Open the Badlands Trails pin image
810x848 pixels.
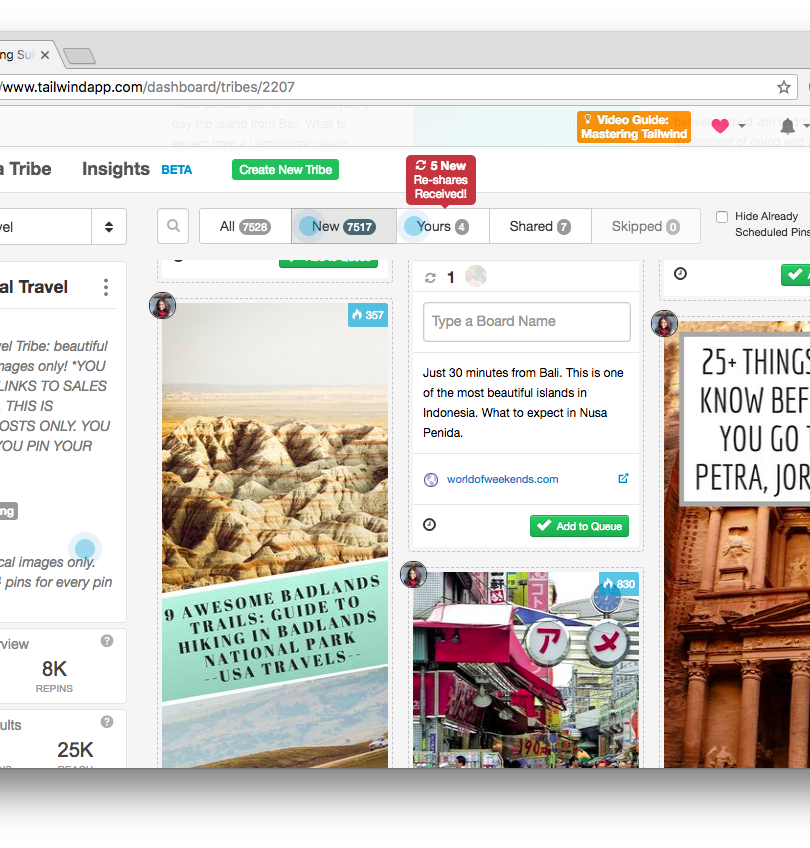(x=275, y=535)
